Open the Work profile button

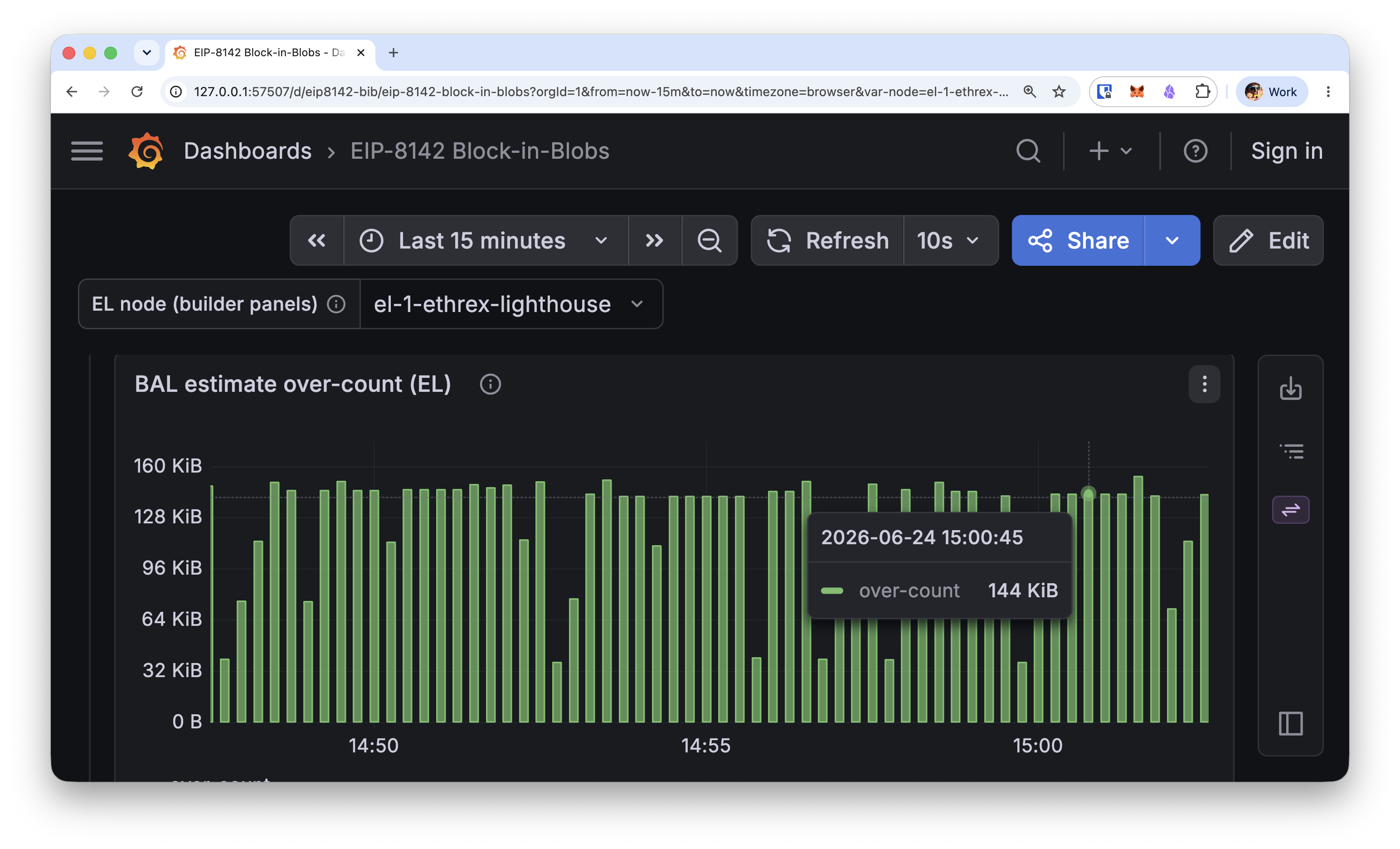tap(1272, 92)
